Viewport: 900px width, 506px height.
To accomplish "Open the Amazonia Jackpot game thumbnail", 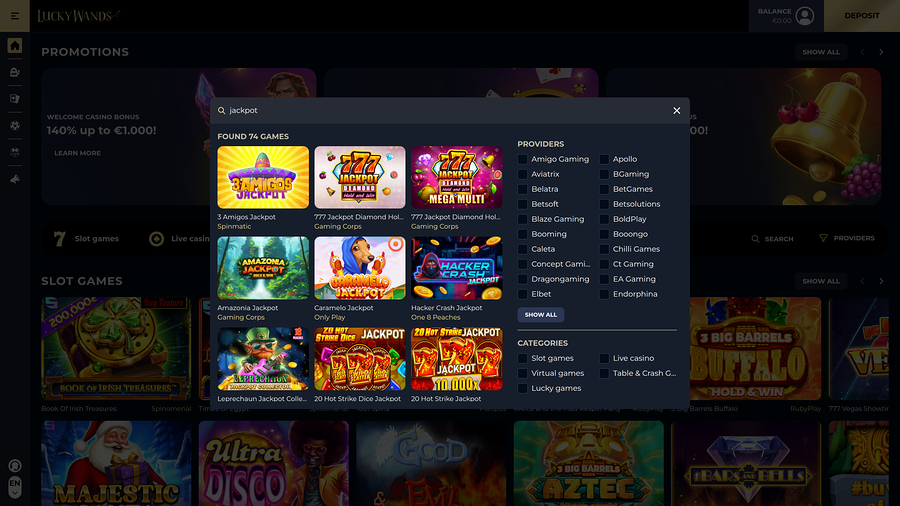I will [x=263, y=268].
